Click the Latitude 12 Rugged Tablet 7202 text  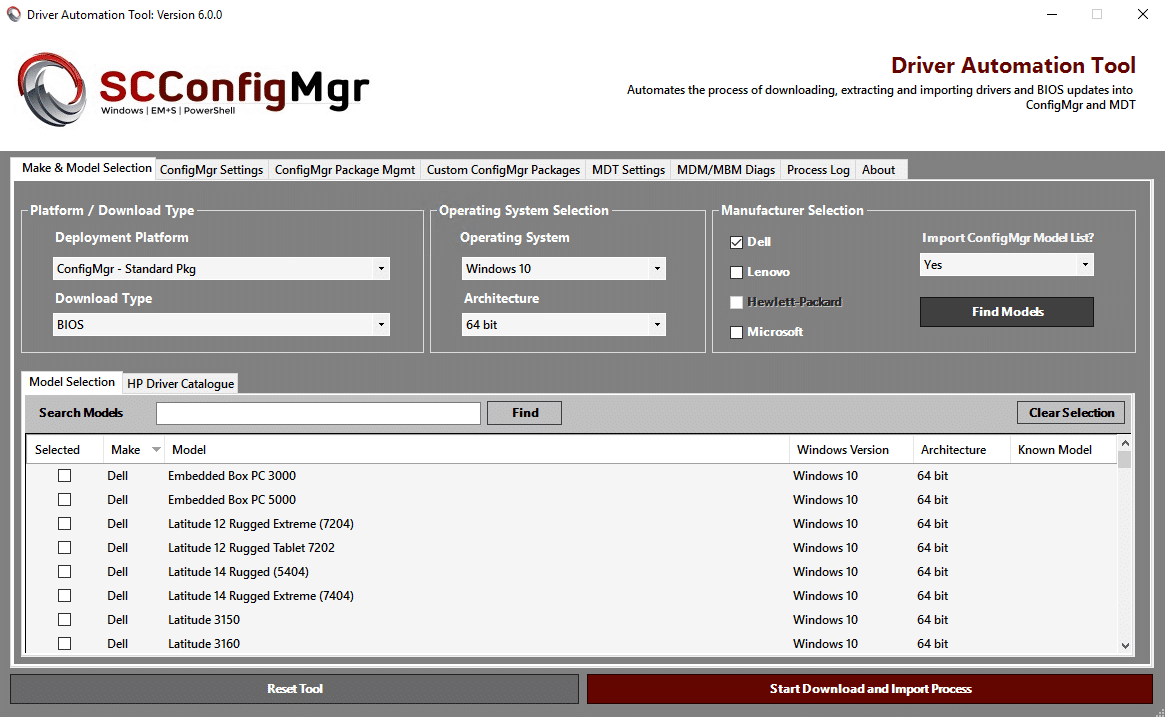coord(251,548)
